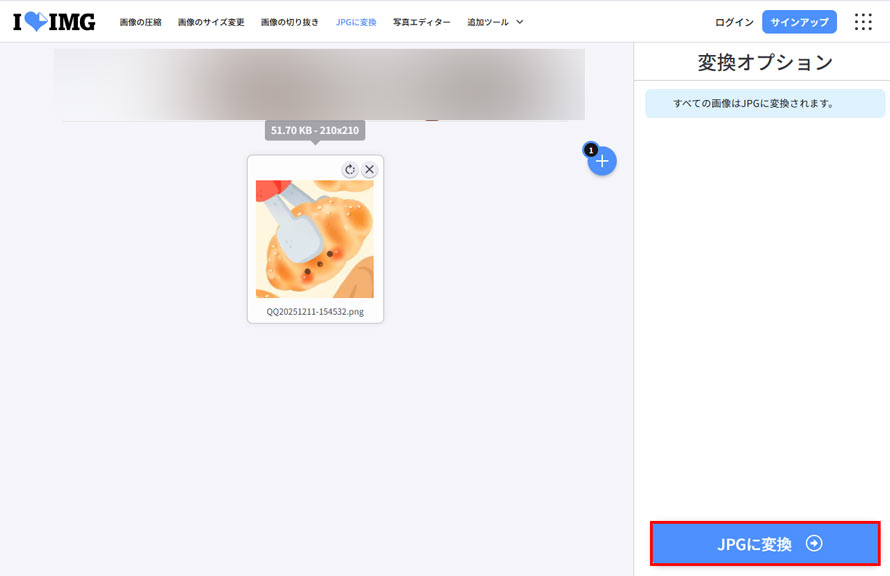
Task: Click the 変換オプション heading
Action: point(765,62)
